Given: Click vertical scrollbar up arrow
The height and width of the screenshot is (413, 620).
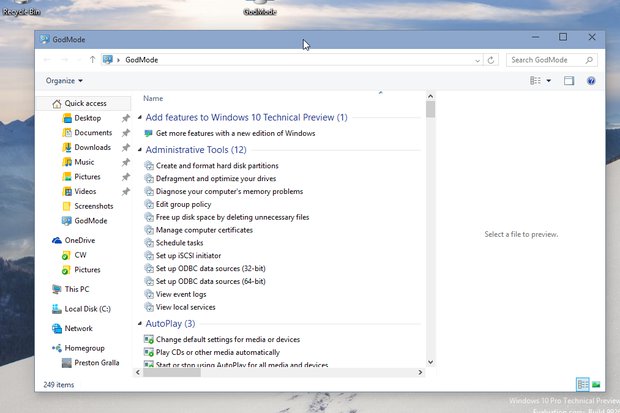Looking at the screenshot, I should pyautogui.click(x=430, y=96).
